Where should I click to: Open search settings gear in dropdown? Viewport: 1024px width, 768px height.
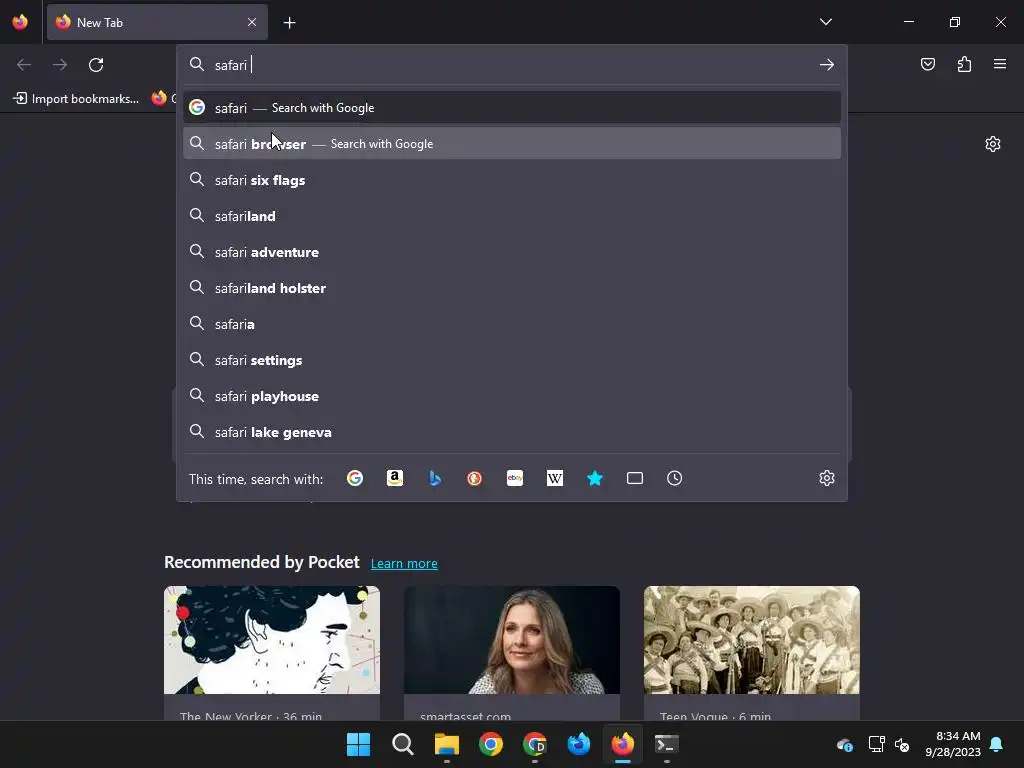coord(827,479)
